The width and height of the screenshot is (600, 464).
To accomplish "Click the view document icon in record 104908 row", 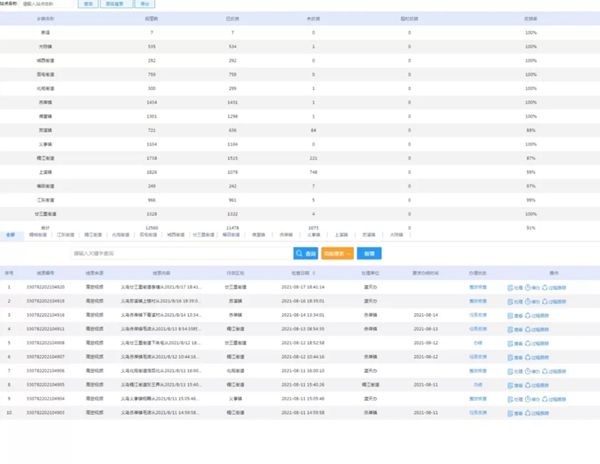I will [x=510, y=344].
